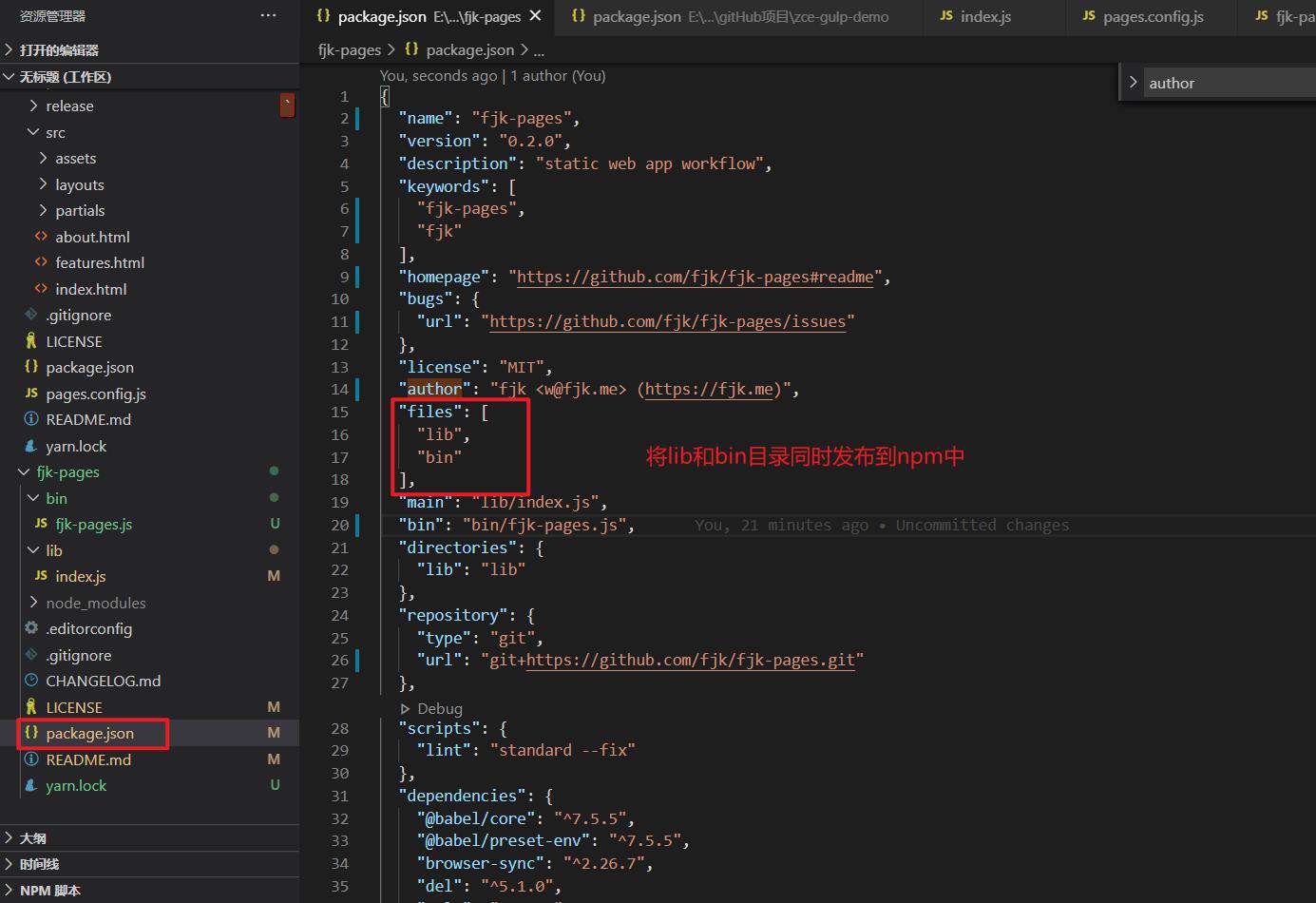Open features.html file
Screen dimensions: 1316x903
[100, 262]
